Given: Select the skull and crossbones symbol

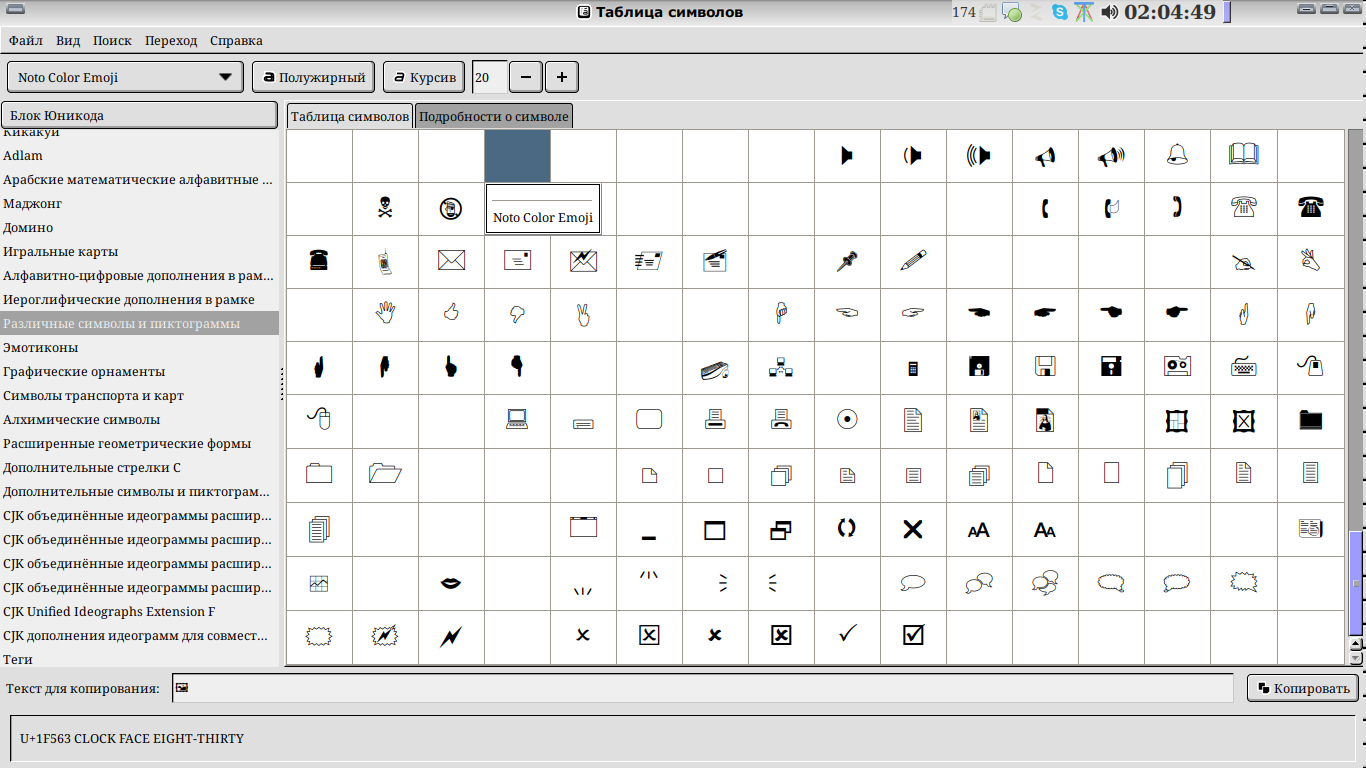Looking at the screenshot, I should (x=385, y=208).
